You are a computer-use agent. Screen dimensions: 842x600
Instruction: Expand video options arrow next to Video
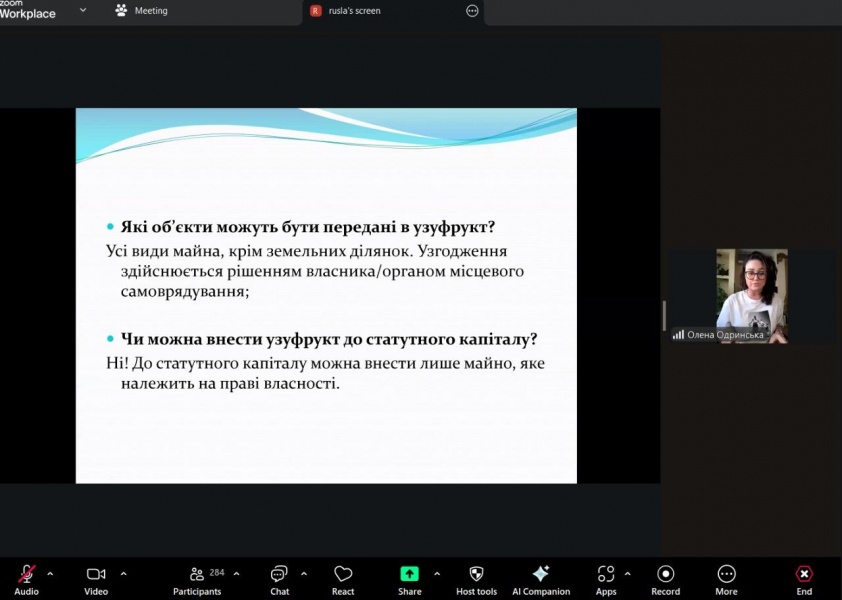pos(124,574)
